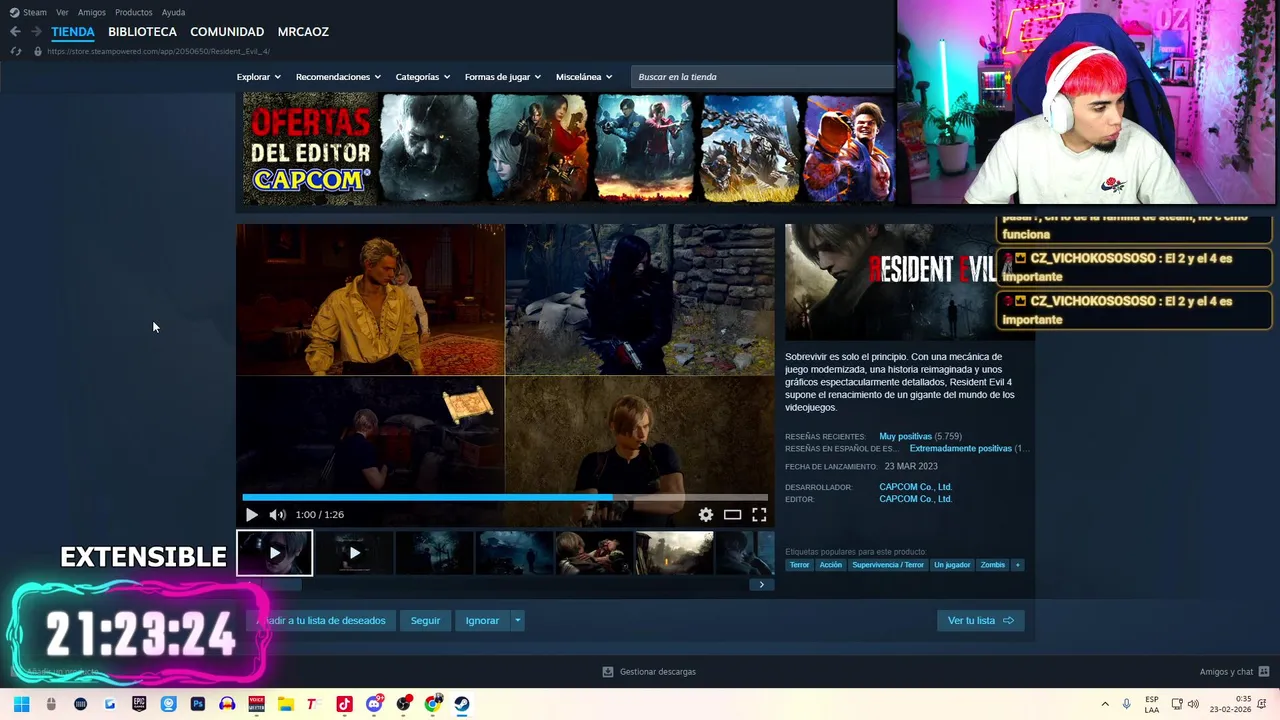Open Audacity from taskbar
Image resolution: width=1280 pixels, height=720 pixels.
[227, 704]
